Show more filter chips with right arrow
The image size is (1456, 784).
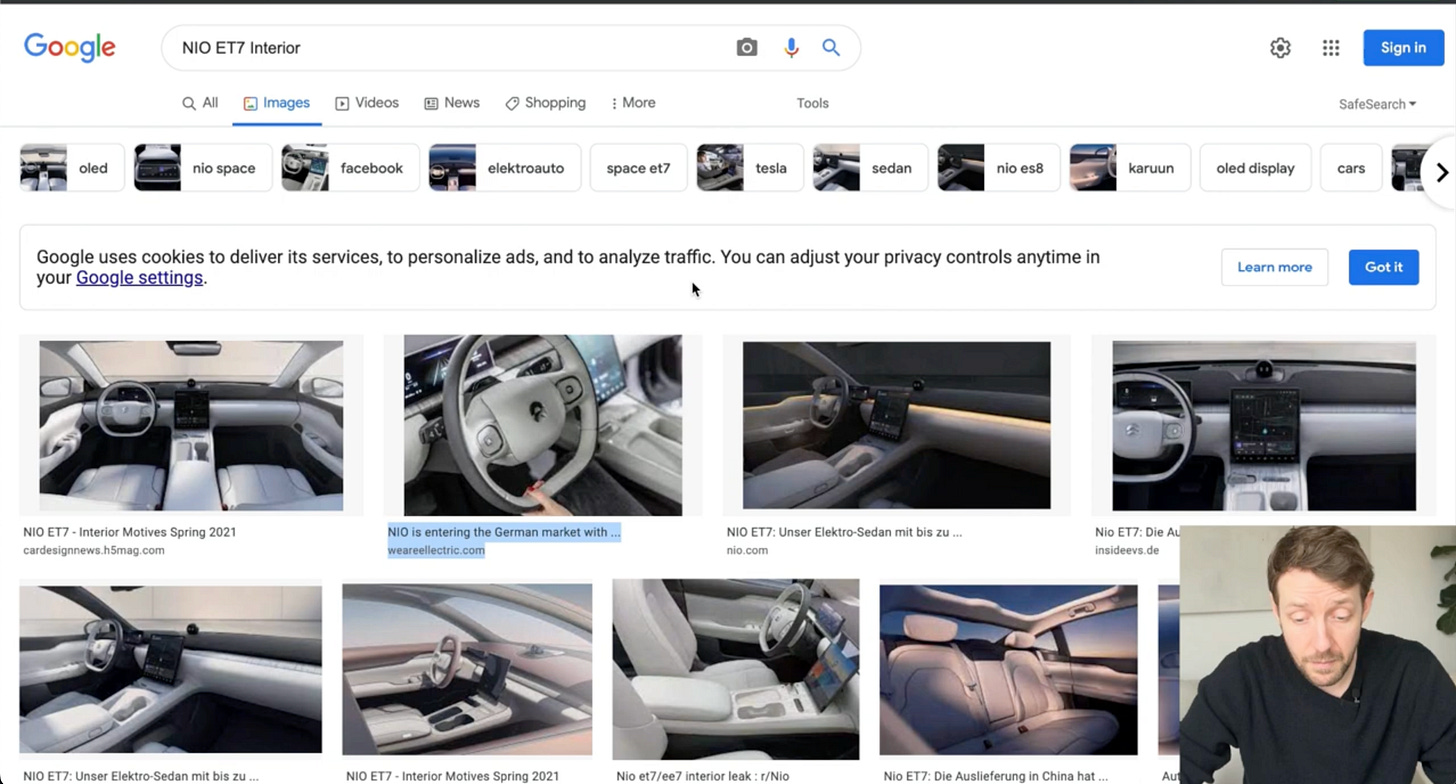pyautogui.click(x=1441, y=172)
